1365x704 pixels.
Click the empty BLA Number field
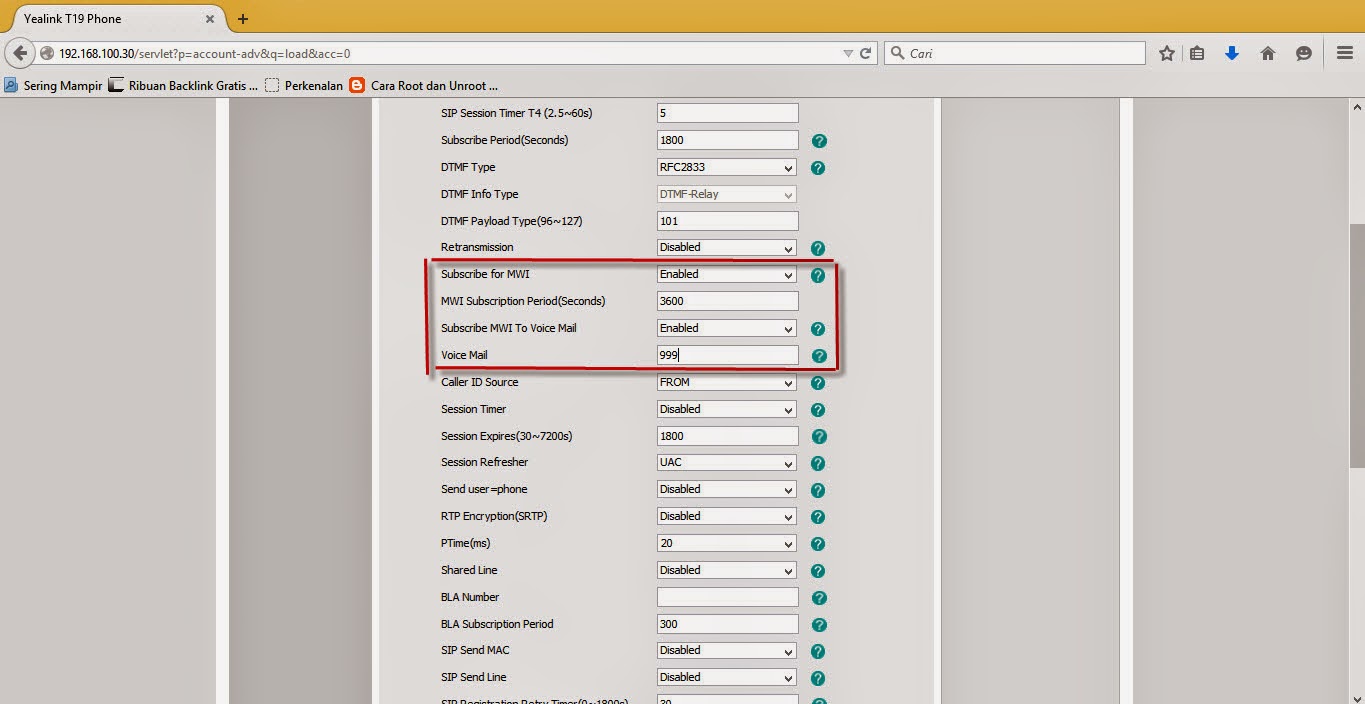point(728,597)
